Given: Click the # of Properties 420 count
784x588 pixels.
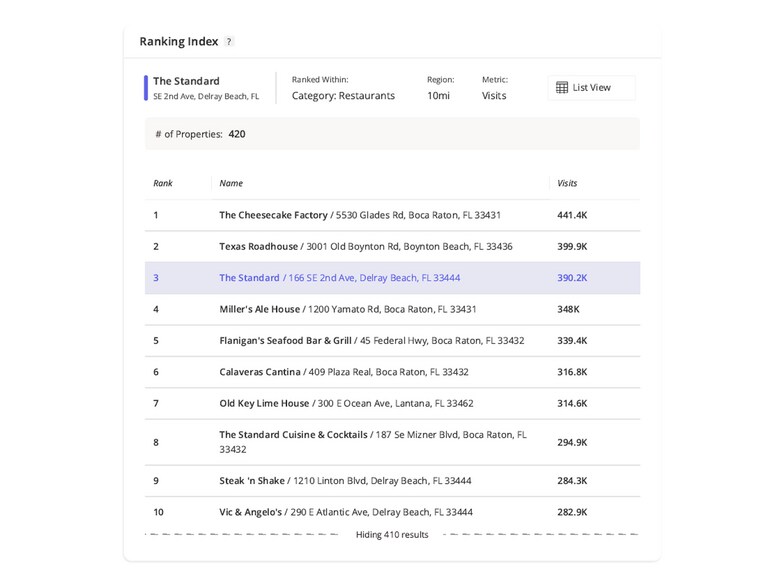Looking at the screenshot, I should [x=236, y=134].
